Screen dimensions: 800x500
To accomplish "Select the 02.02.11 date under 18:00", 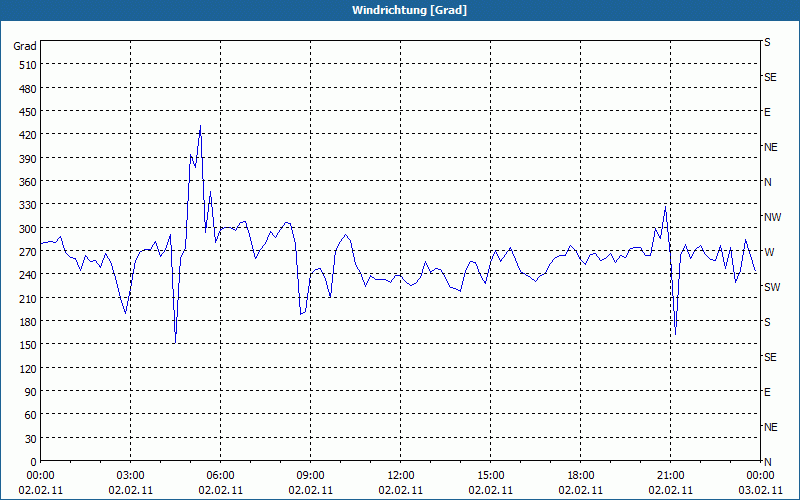I will point(581,490).
